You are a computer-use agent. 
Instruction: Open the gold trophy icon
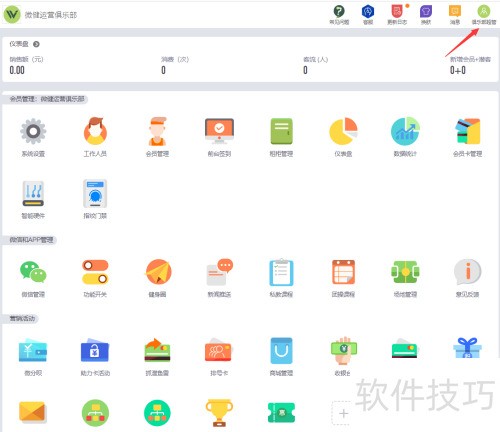[x=219, y=413]
